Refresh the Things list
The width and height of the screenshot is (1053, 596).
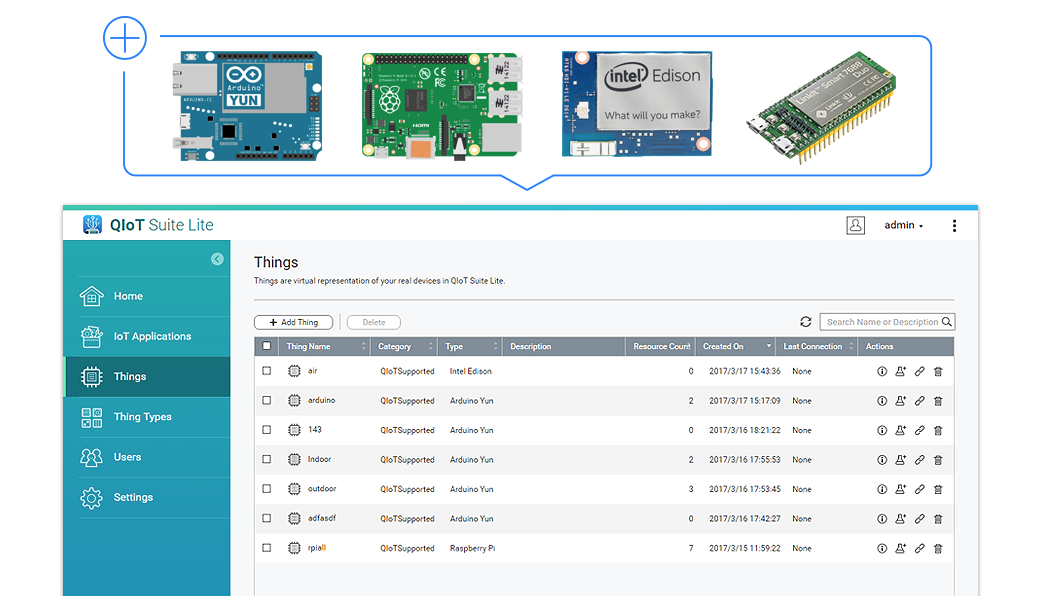[806, 322]
